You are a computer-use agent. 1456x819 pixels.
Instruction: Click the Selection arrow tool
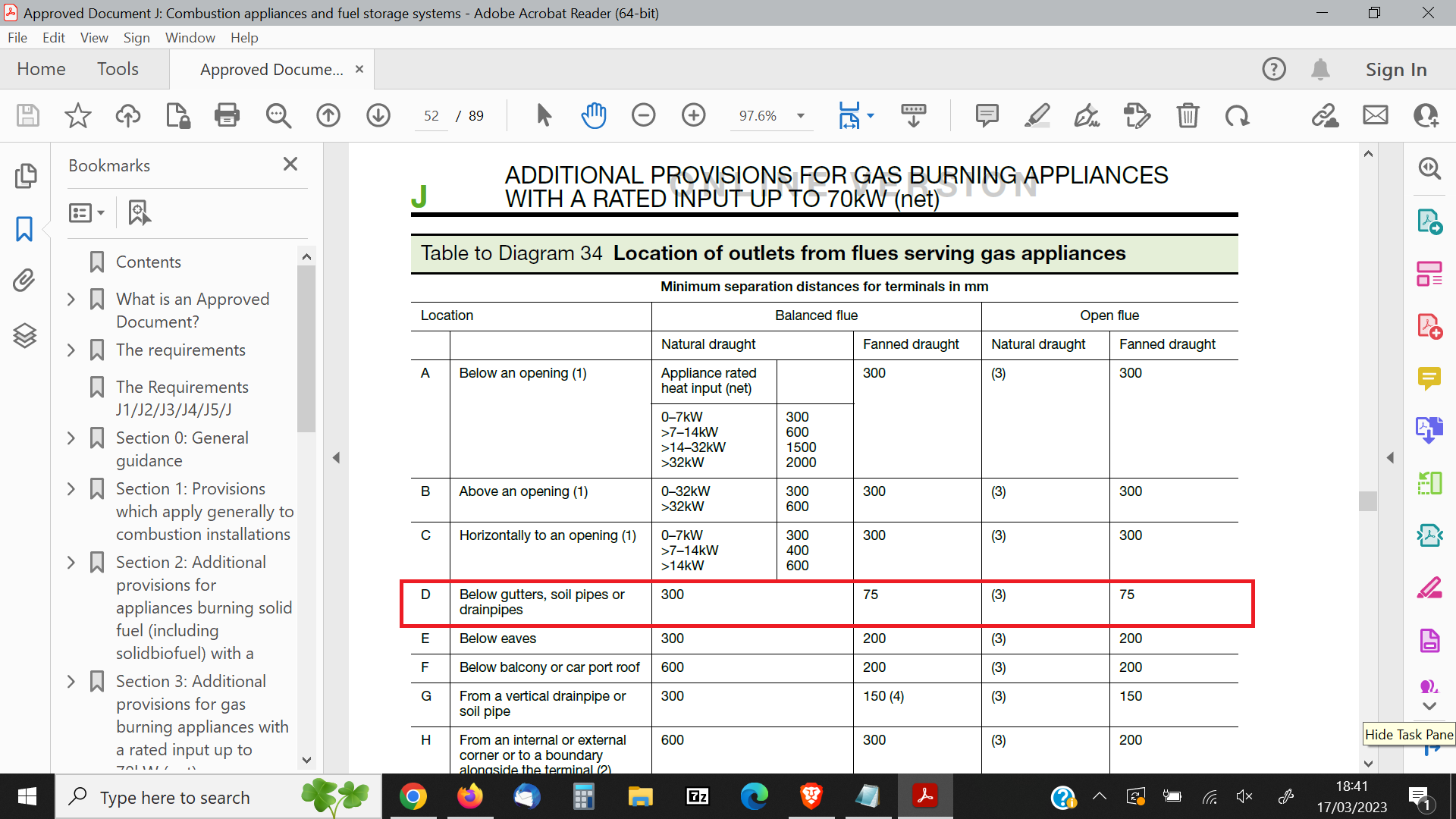(x=544, y=115)
